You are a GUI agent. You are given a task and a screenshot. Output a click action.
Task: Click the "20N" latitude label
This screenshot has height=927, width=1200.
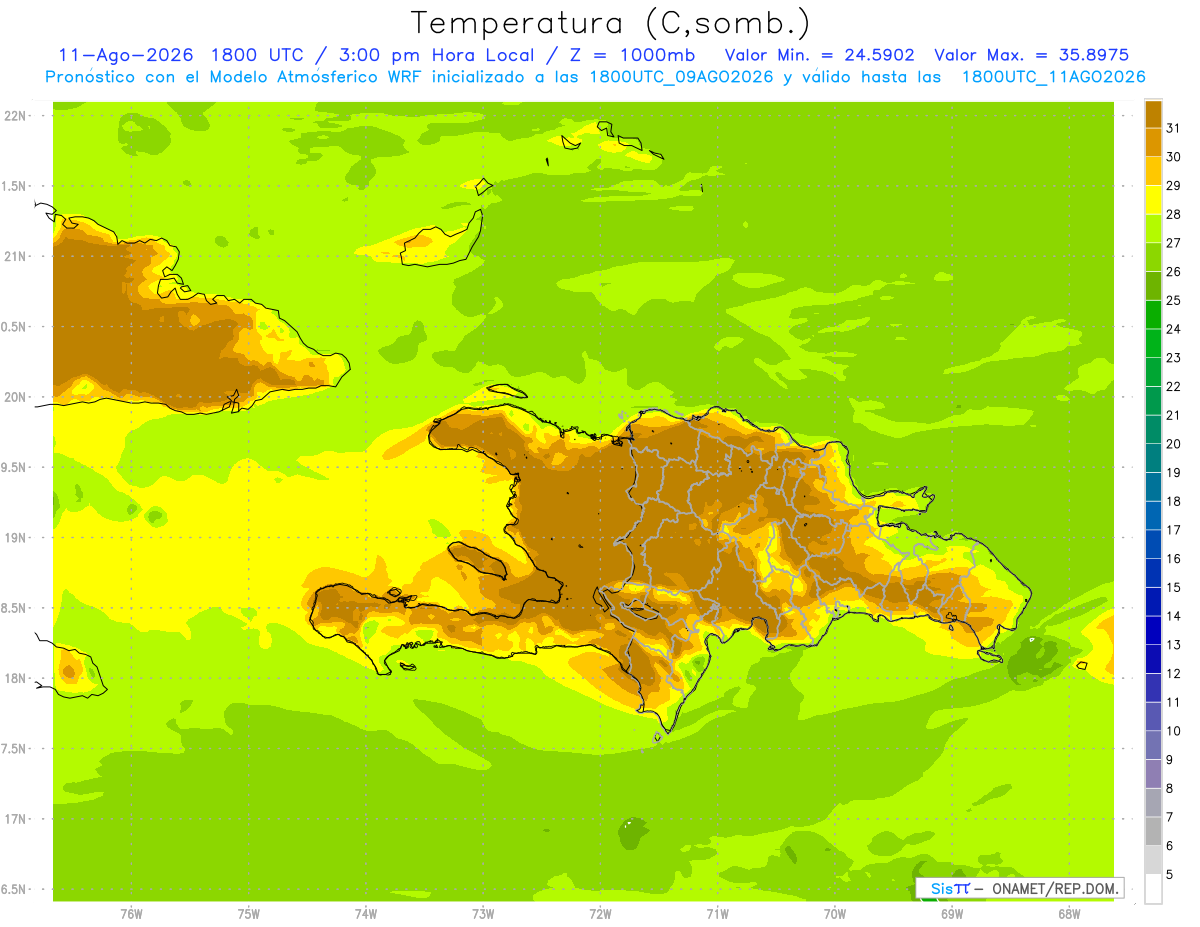point(16,397)
